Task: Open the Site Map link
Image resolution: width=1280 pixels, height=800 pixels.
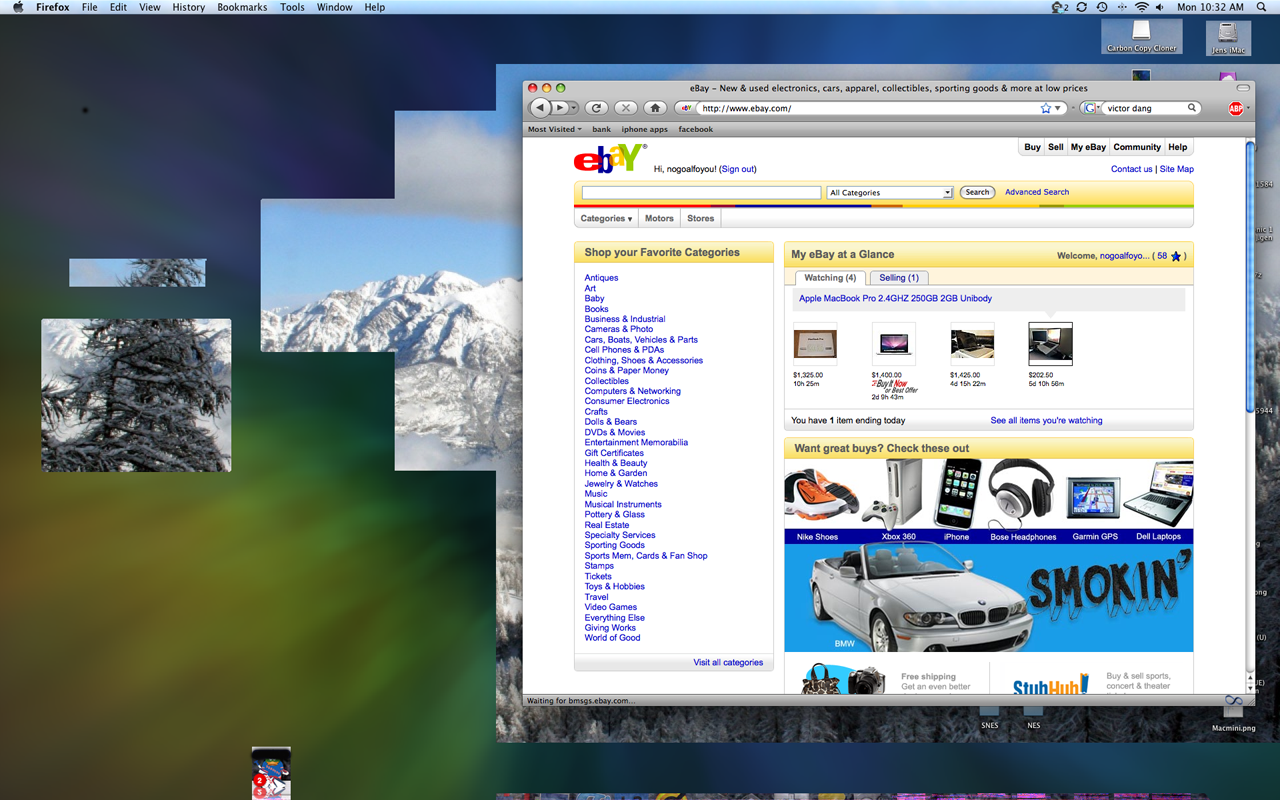Action: point(1177,169)
